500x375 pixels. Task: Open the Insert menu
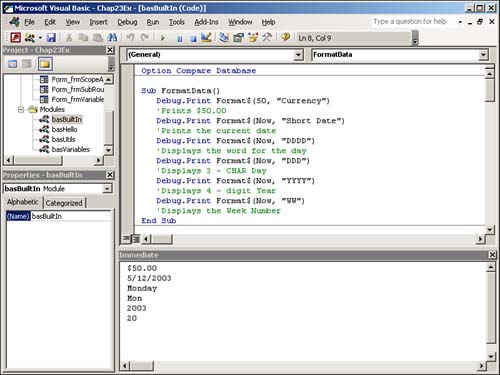[x=98, y=22]
